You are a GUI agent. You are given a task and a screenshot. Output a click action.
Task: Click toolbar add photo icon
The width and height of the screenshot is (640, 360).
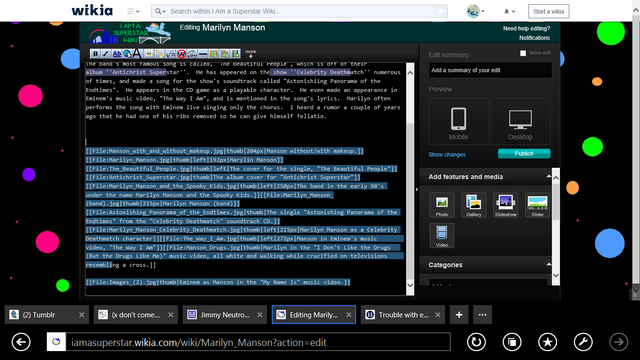point(213,53)
